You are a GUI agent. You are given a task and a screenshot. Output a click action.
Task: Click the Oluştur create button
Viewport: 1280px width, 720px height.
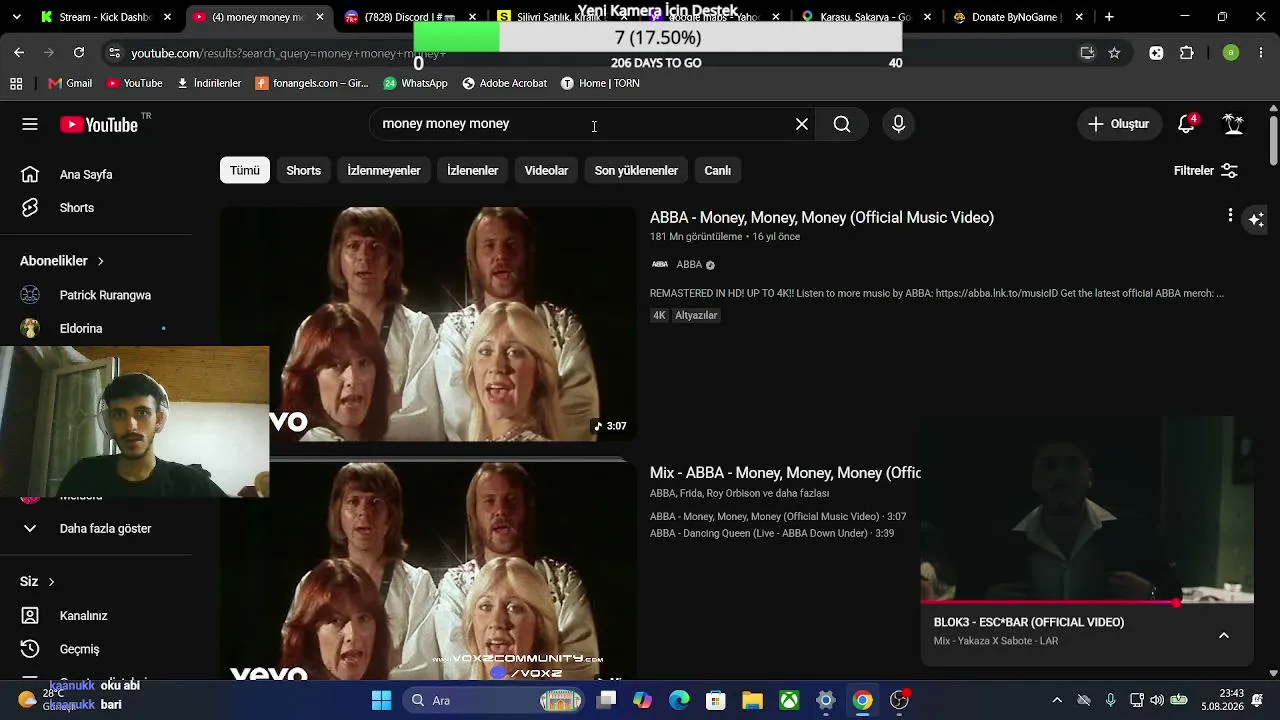(x=1119, y=124)
